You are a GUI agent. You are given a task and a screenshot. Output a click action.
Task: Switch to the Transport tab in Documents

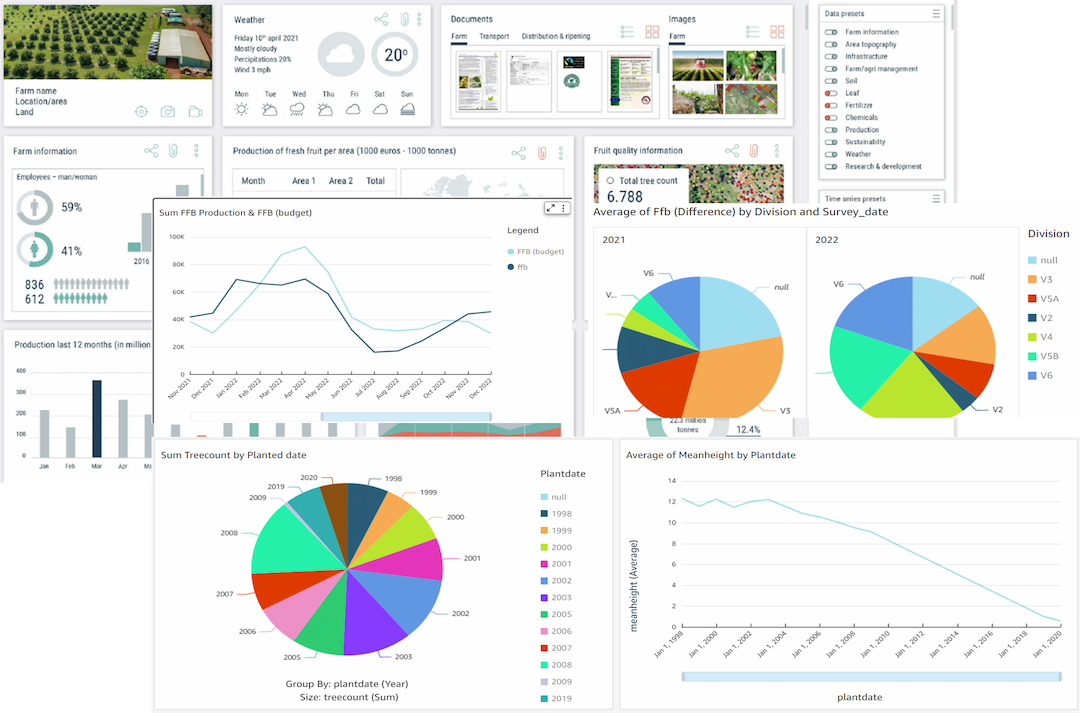coord(495,35)
